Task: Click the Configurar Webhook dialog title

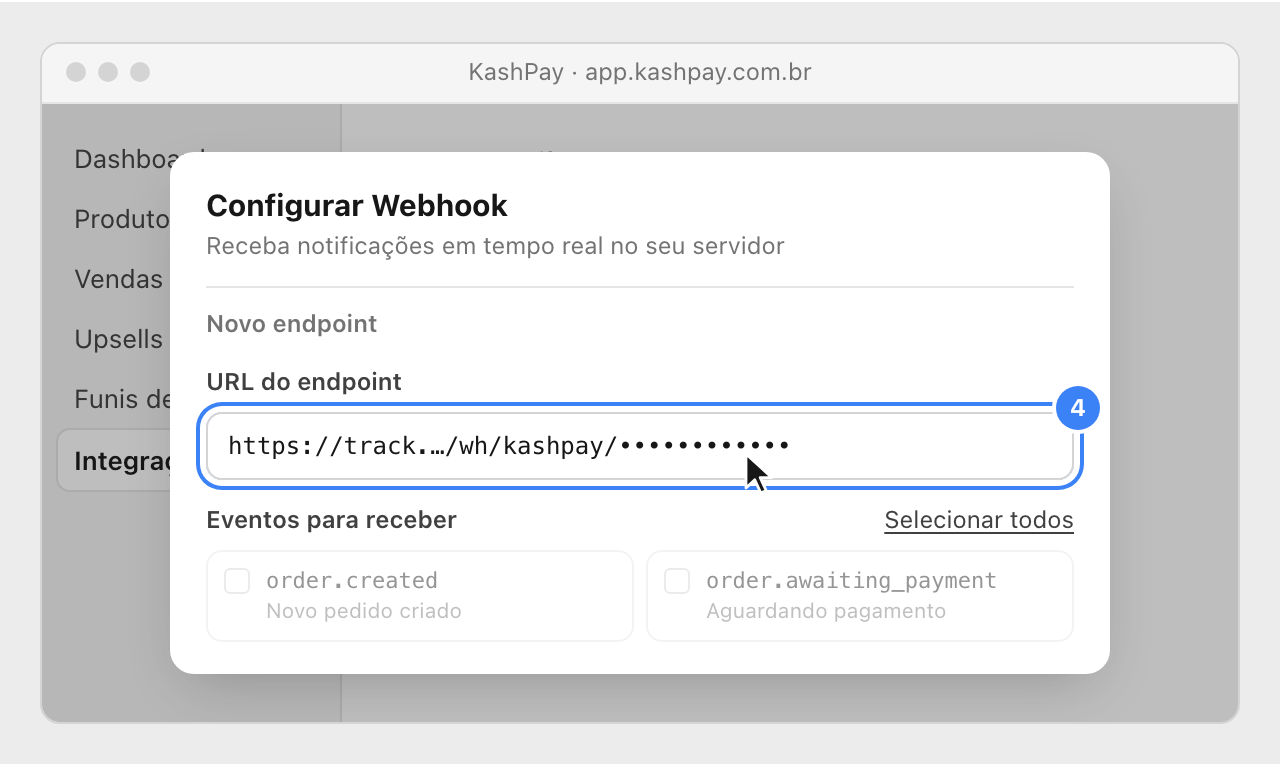Action: (x=357, y=206)
